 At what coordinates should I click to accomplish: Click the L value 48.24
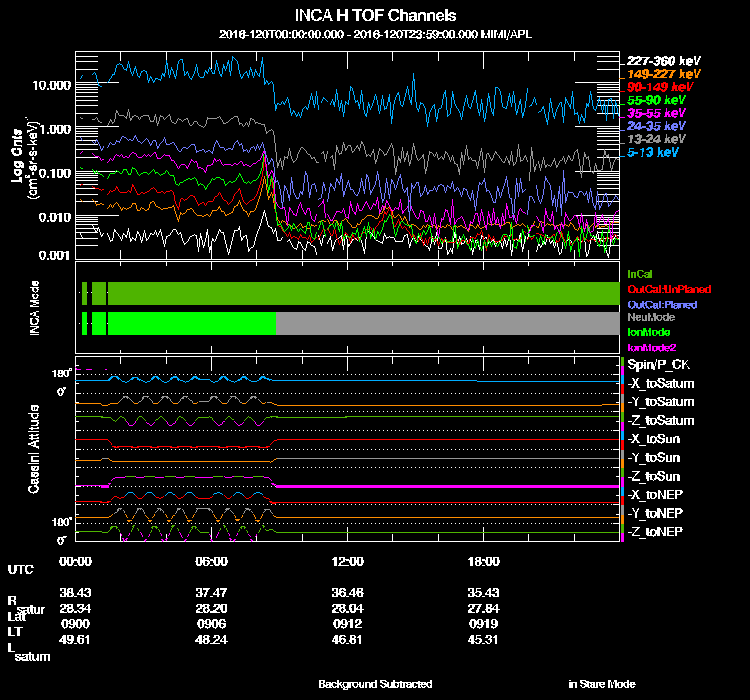211,640
